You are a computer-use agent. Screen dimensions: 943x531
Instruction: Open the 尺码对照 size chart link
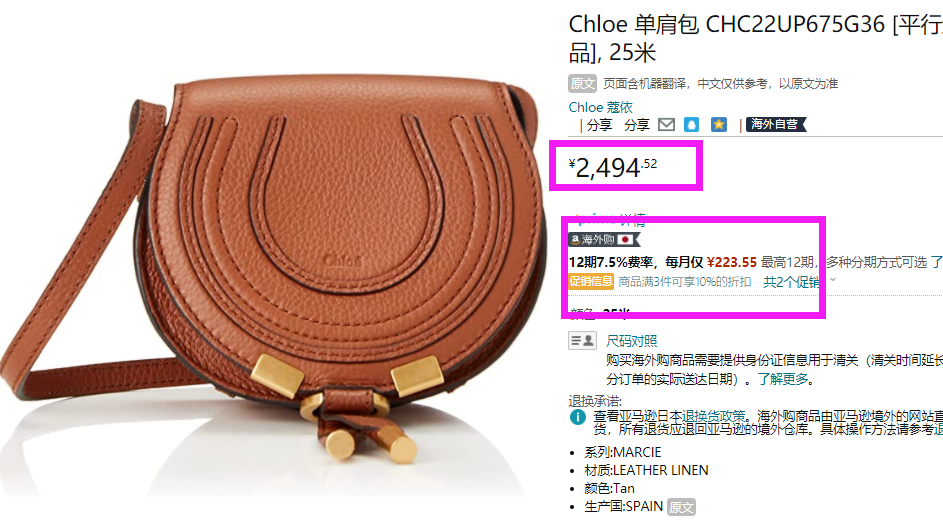(x=631, y=342)
